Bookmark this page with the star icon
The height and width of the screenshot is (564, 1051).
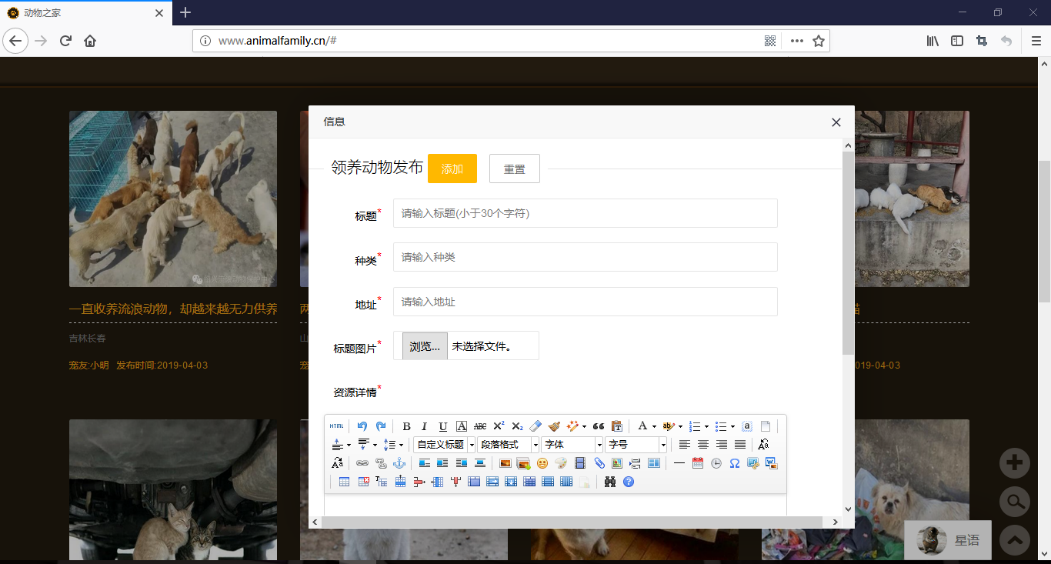click(x=818, y=41)
